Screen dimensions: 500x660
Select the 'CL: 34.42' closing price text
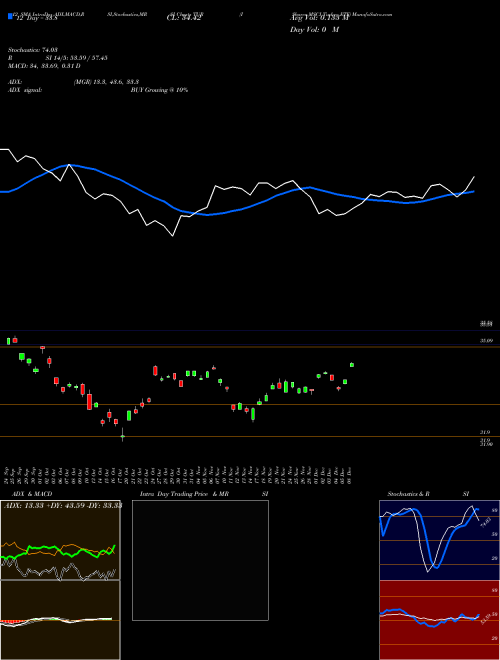click(183, 18)
